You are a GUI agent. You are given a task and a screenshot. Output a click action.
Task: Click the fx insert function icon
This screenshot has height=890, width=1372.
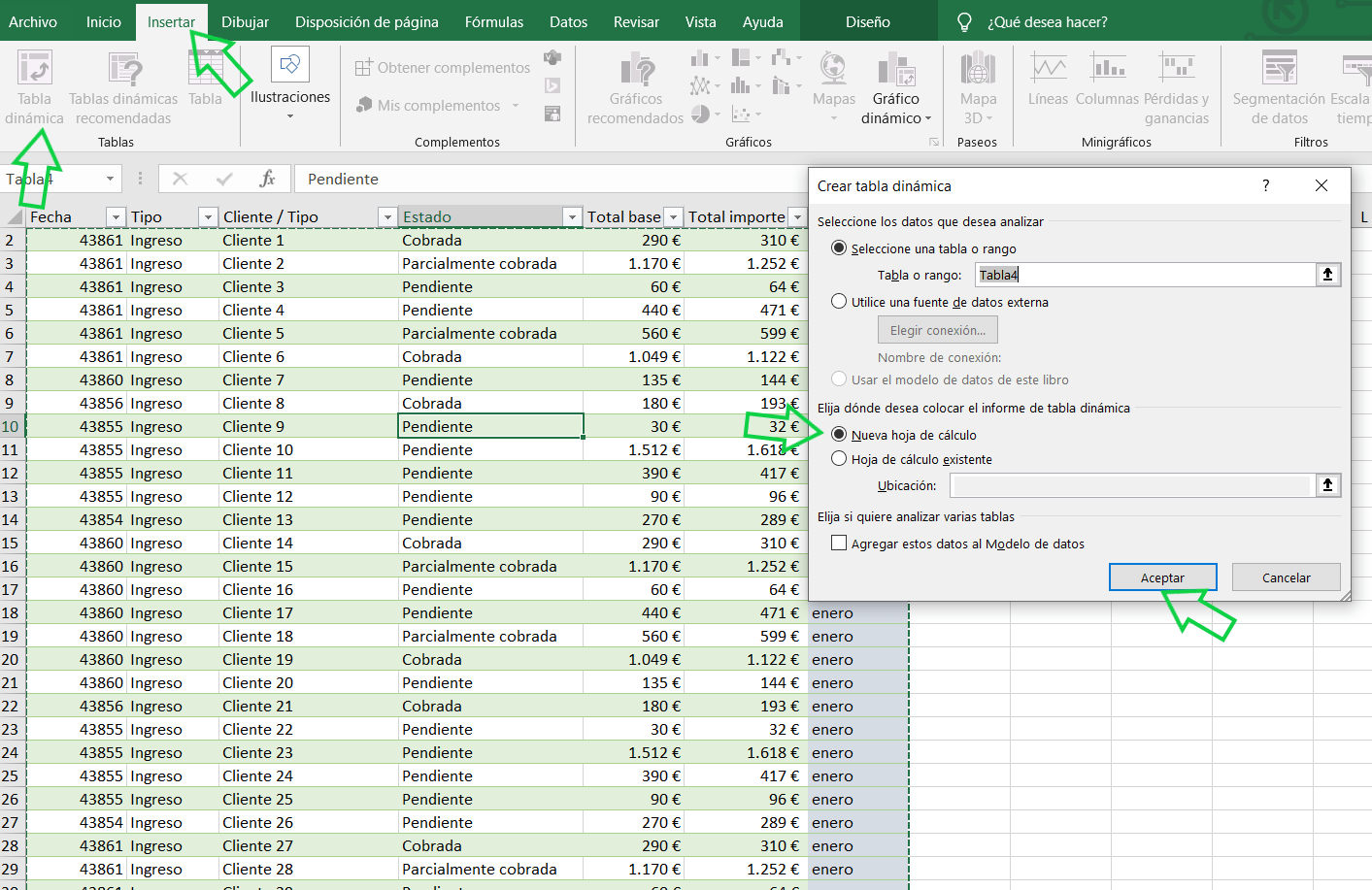(268, 179)
